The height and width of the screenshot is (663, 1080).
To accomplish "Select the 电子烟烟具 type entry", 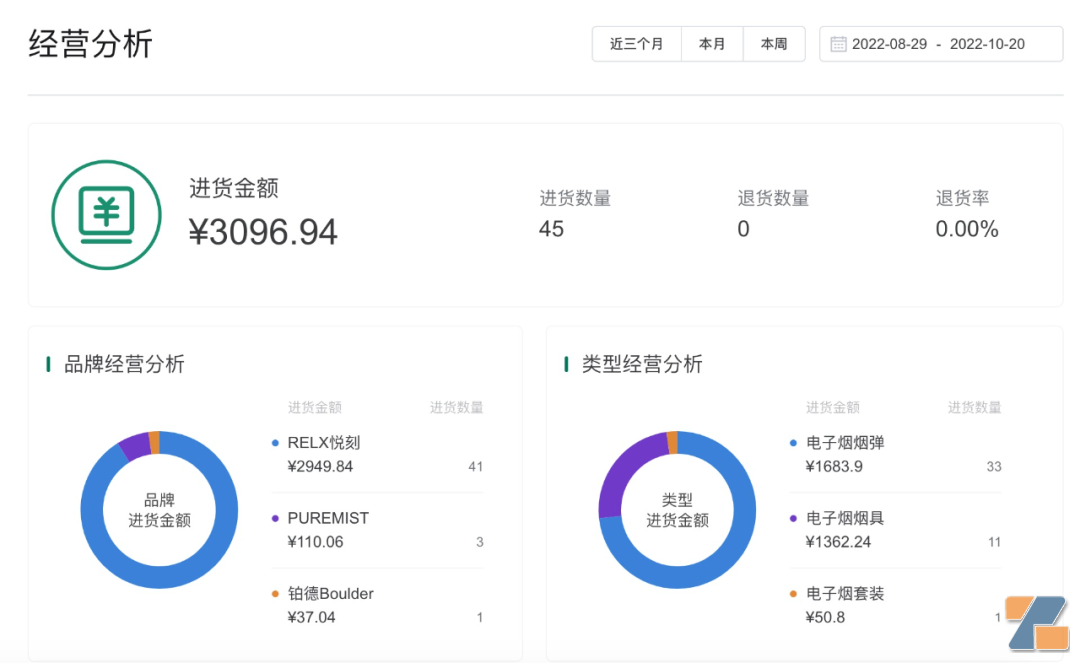I will pyautogui.click(x=845, y=518).
